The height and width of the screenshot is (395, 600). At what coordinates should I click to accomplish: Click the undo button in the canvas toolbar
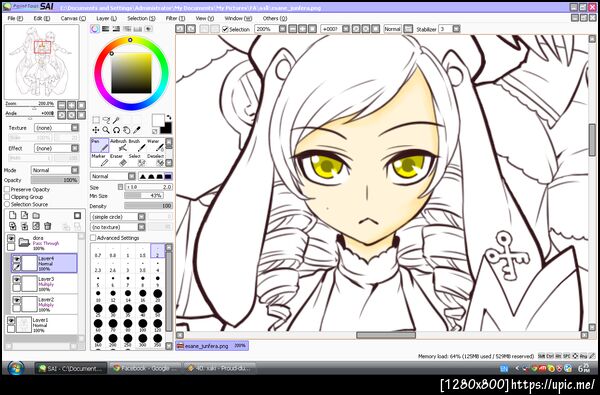coord(180,29)
